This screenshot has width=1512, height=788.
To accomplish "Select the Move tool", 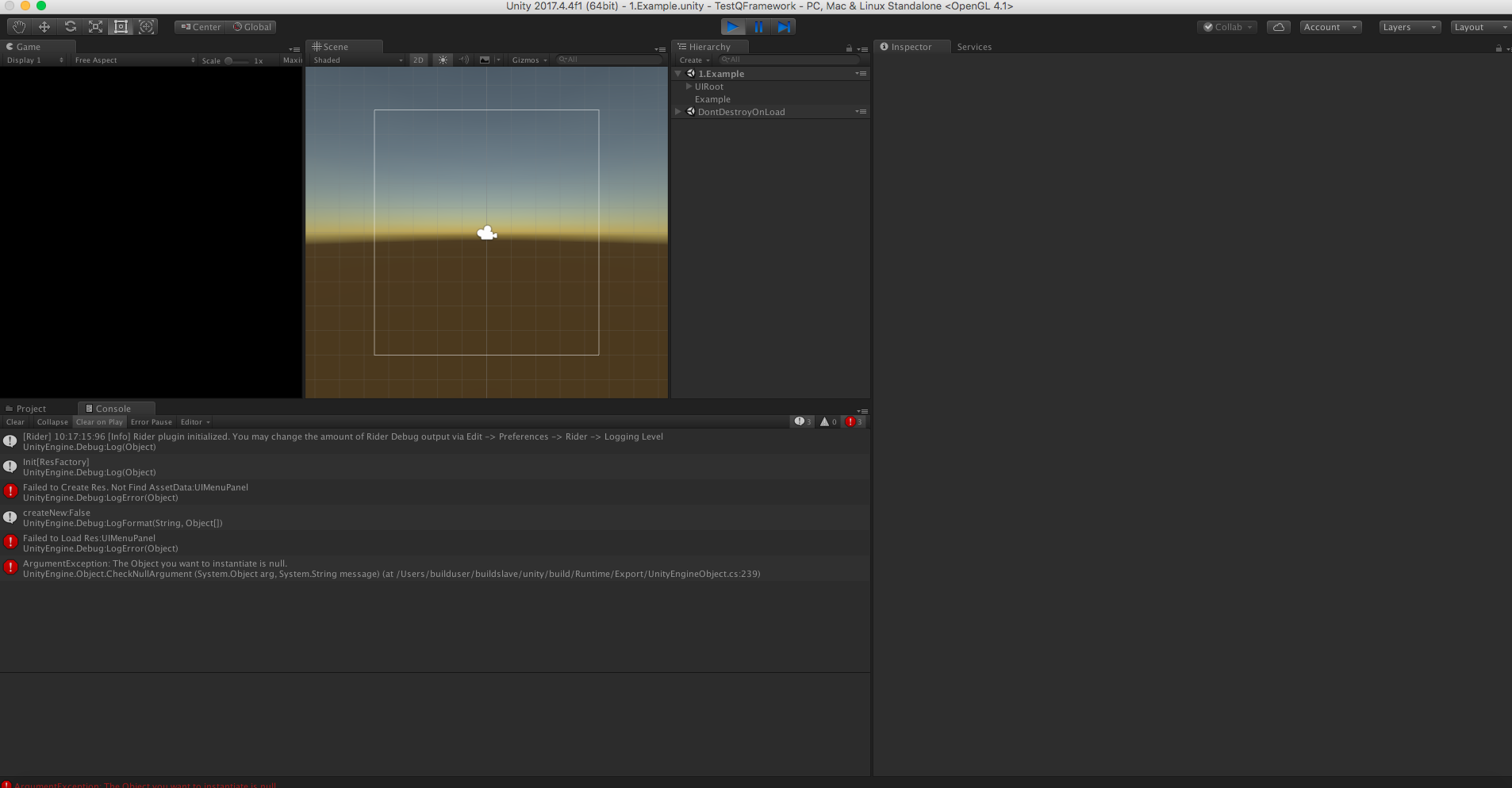I will tap(44, 26).
